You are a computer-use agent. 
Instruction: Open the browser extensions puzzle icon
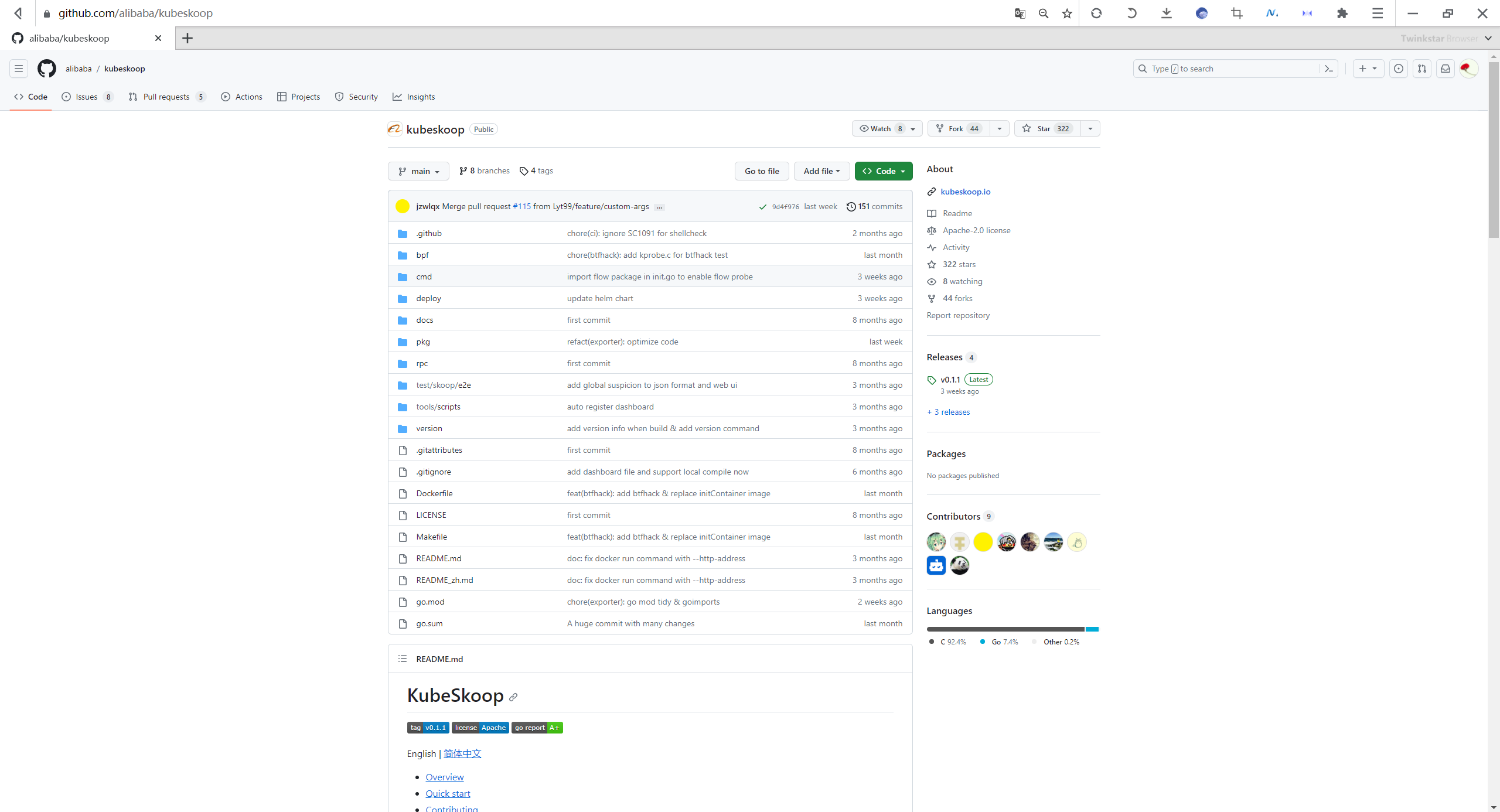[1342, 13]
